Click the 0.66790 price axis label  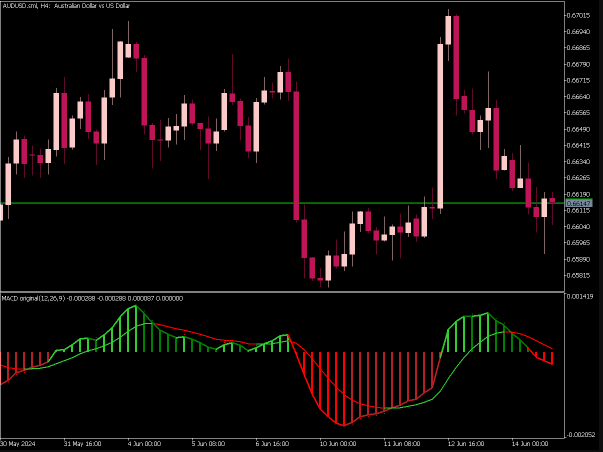coord(579,64)
